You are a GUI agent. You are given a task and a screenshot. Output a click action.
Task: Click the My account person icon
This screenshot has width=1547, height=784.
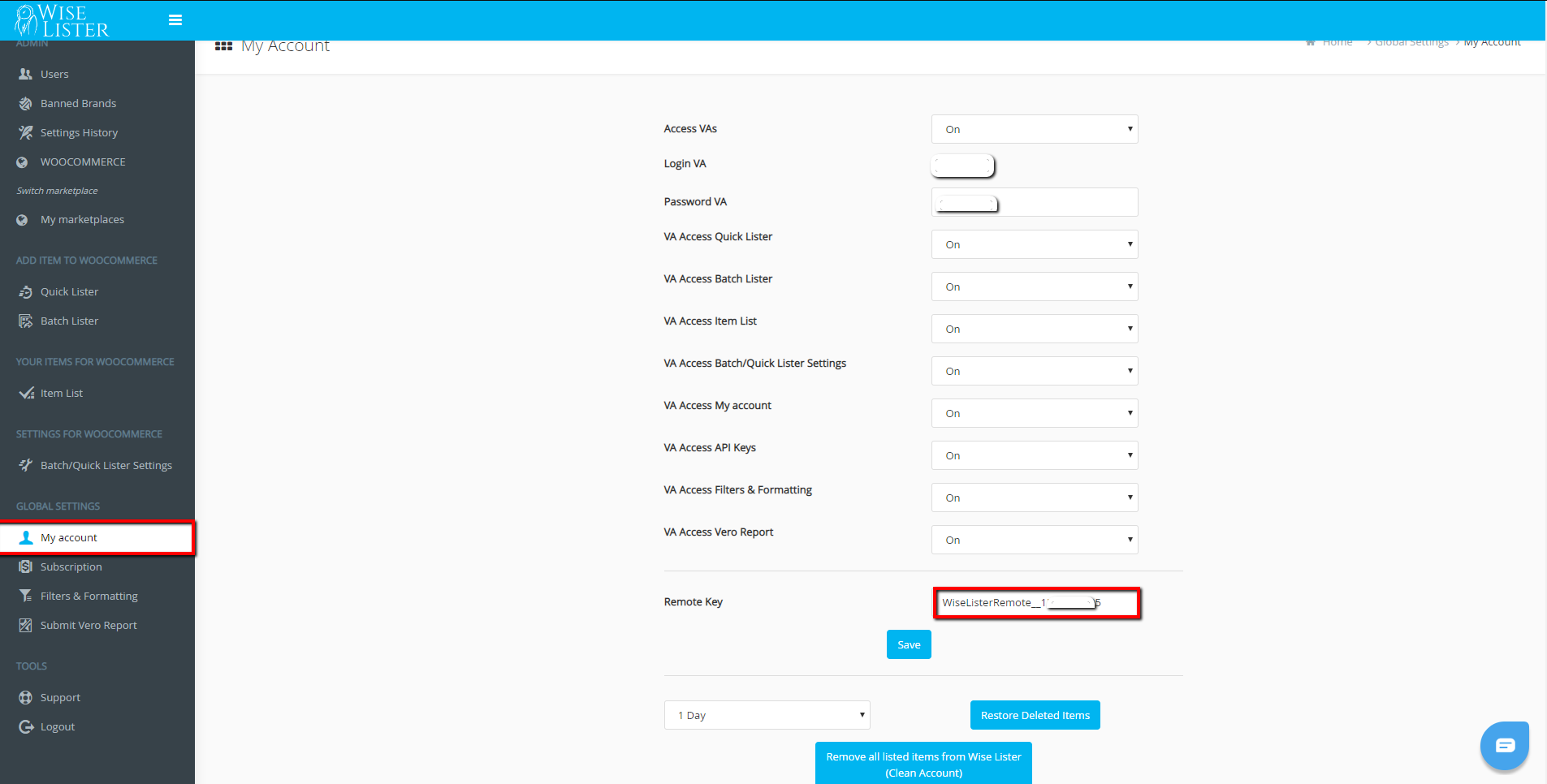coord(26,537)
